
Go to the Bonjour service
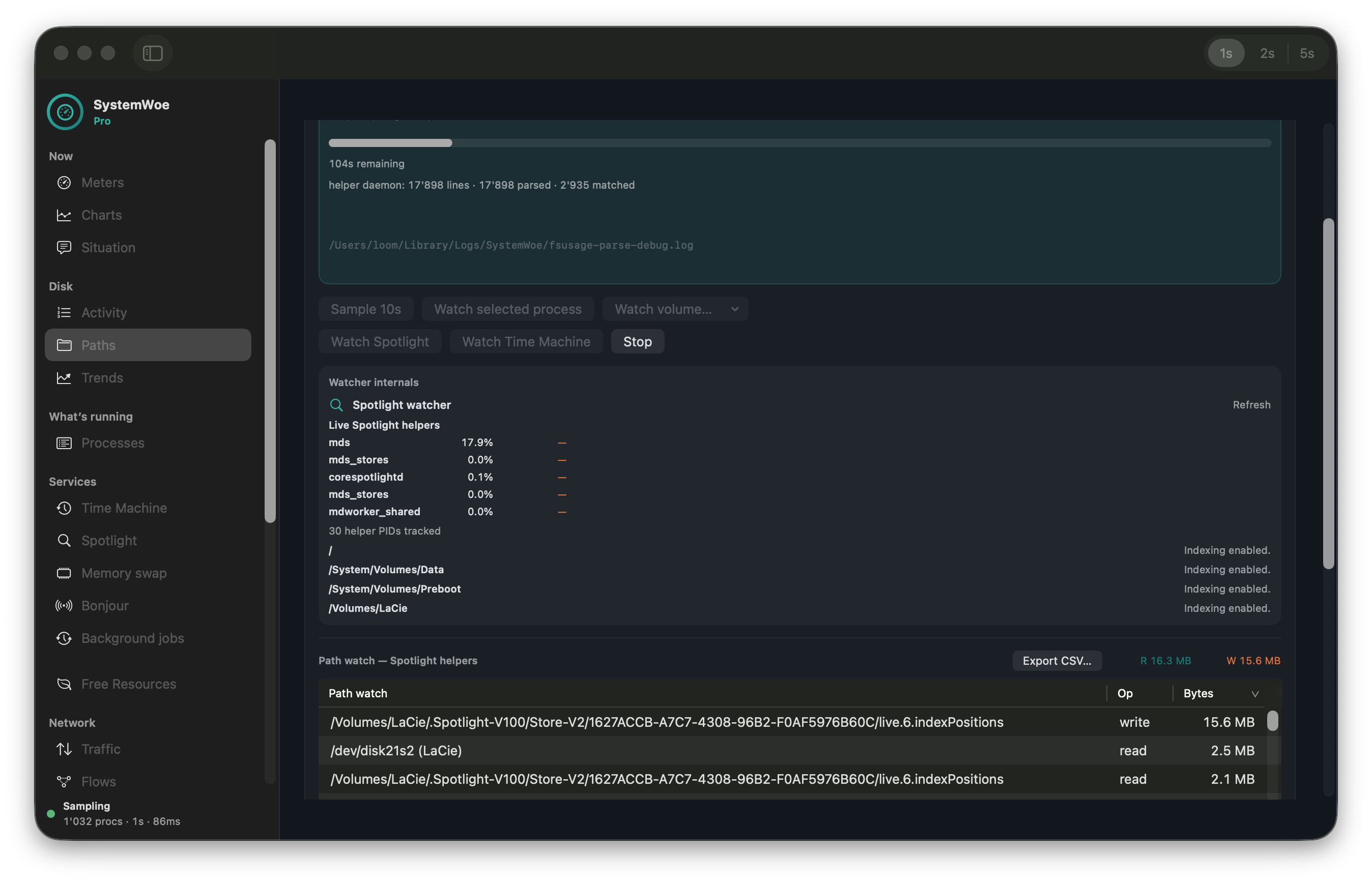point(148,605)
